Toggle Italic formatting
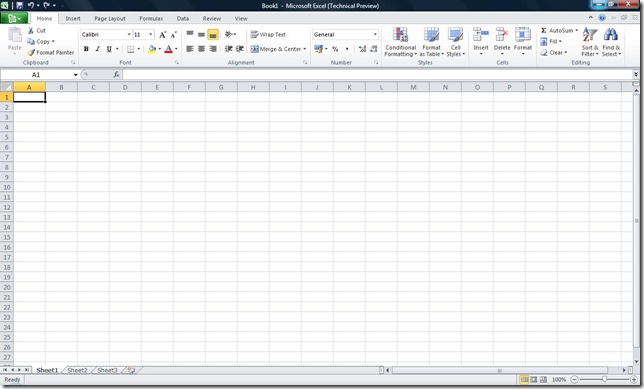The image size is (644, 389). point(97,49)
